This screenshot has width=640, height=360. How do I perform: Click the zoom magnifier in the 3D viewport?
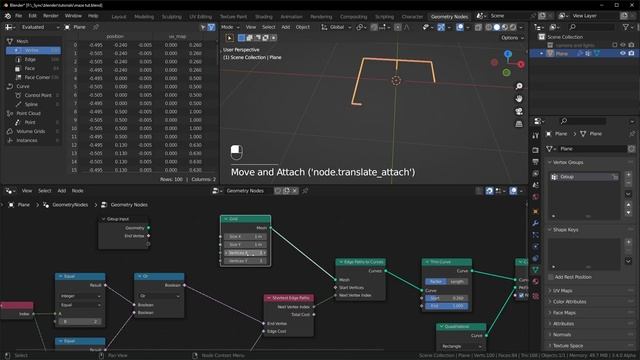pos(519,86)
